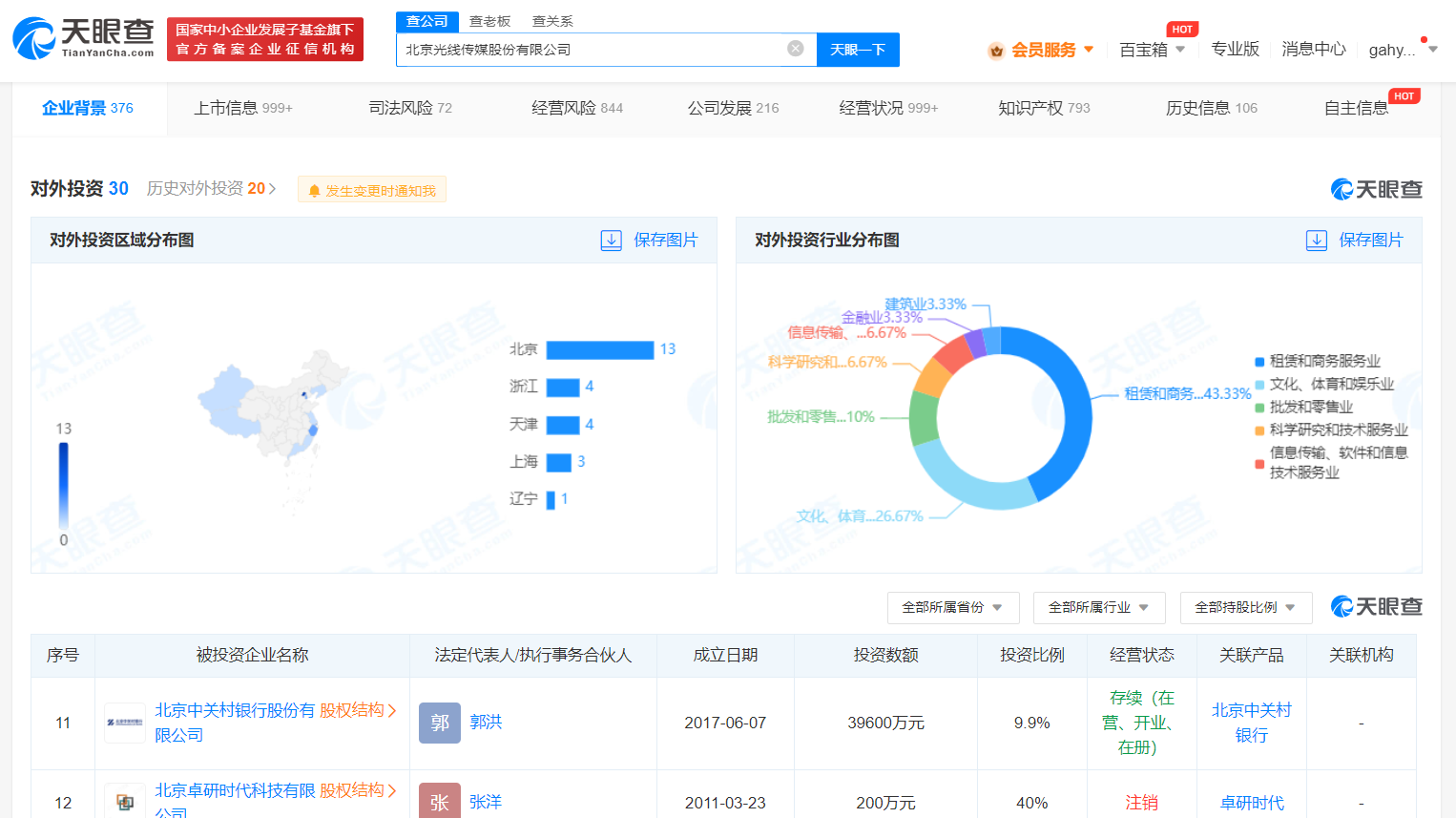
Task: Open the 知识产权 section tab
Action: (1029, 108)
